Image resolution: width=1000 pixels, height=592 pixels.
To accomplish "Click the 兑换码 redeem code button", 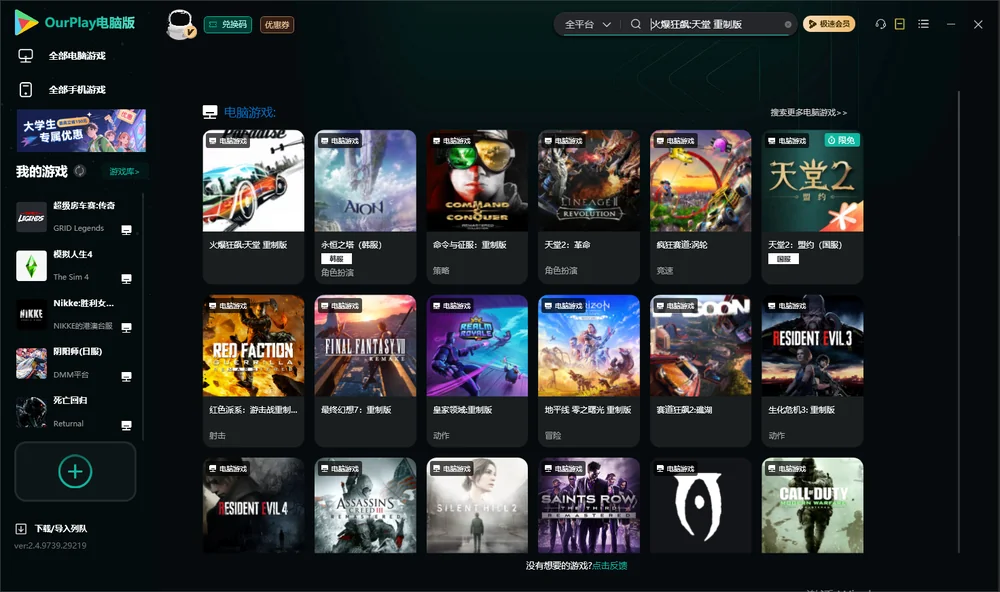I will tap(228, 25).
